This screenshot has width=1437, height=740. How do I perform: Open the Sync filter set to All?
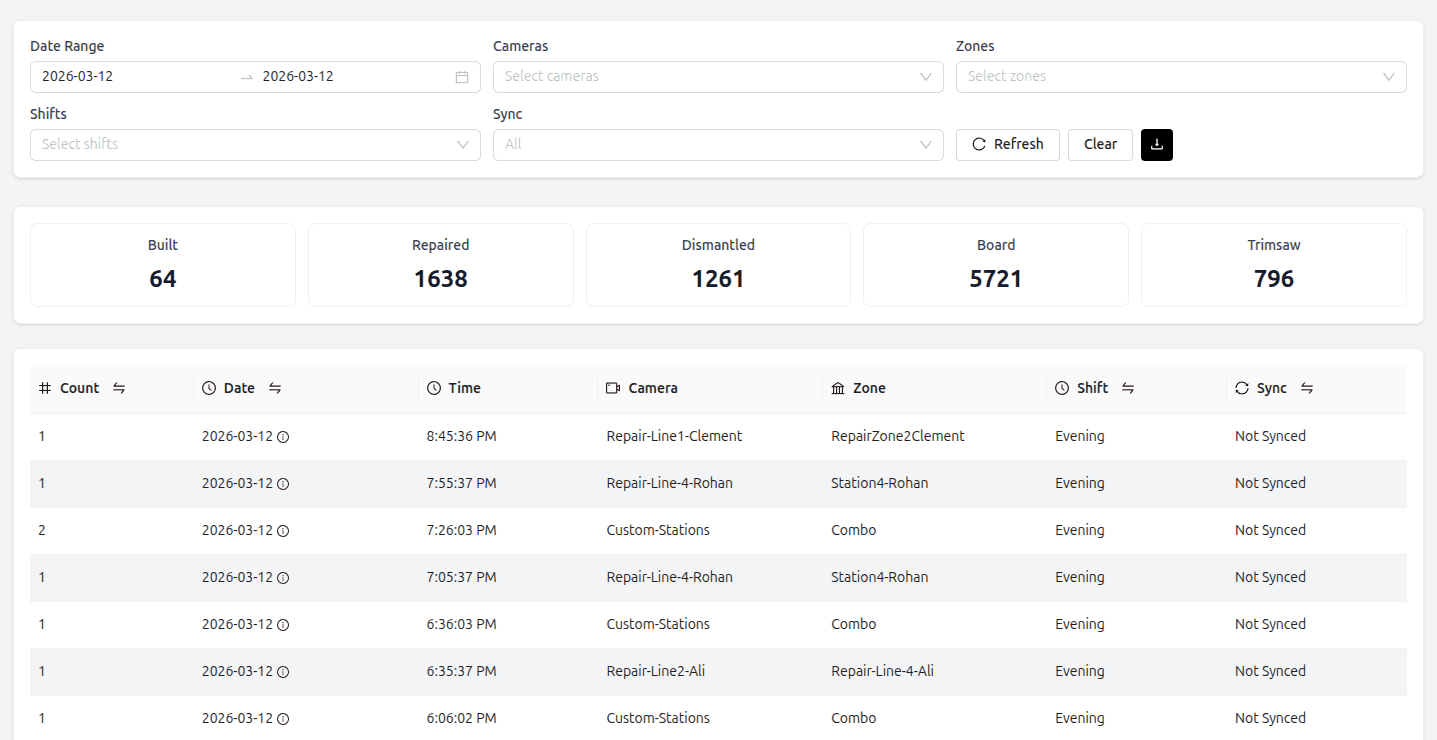click(717, 144)
